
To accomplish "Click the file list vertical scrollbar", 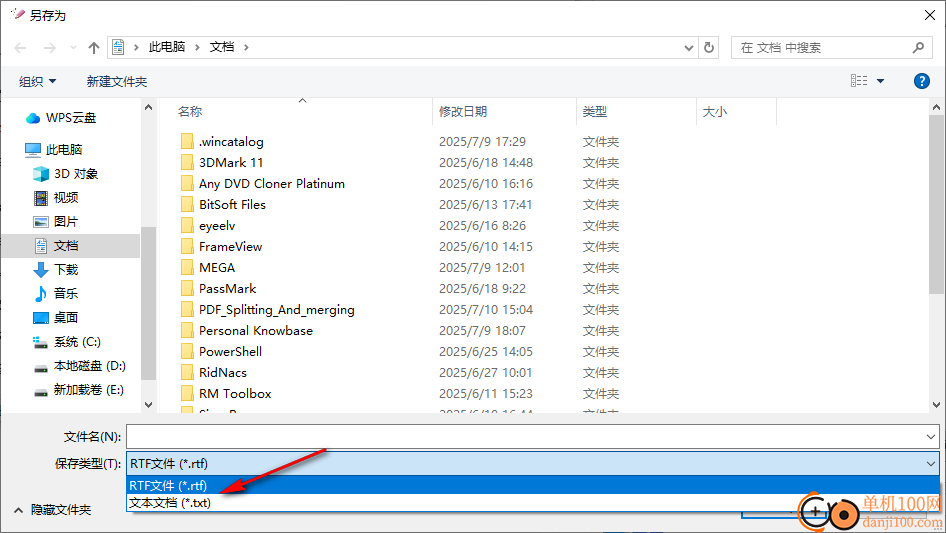I will (936, 205).
